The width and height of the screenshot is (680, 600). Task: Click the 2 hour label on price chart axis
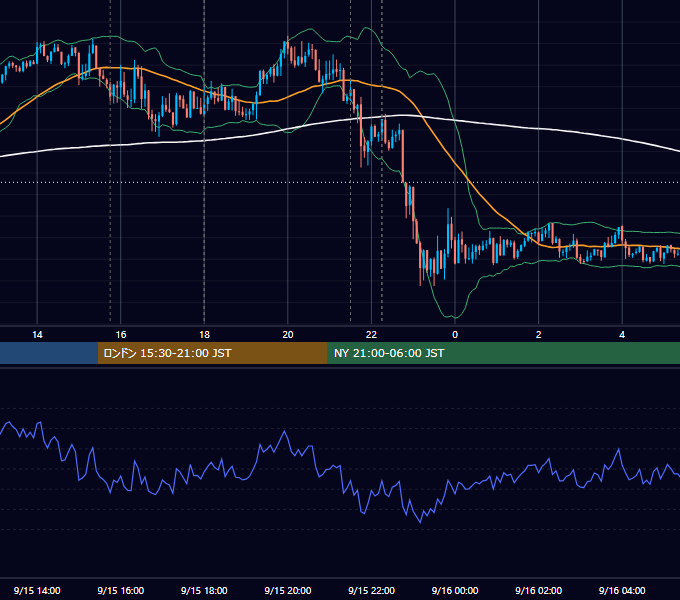pos(538,335)
